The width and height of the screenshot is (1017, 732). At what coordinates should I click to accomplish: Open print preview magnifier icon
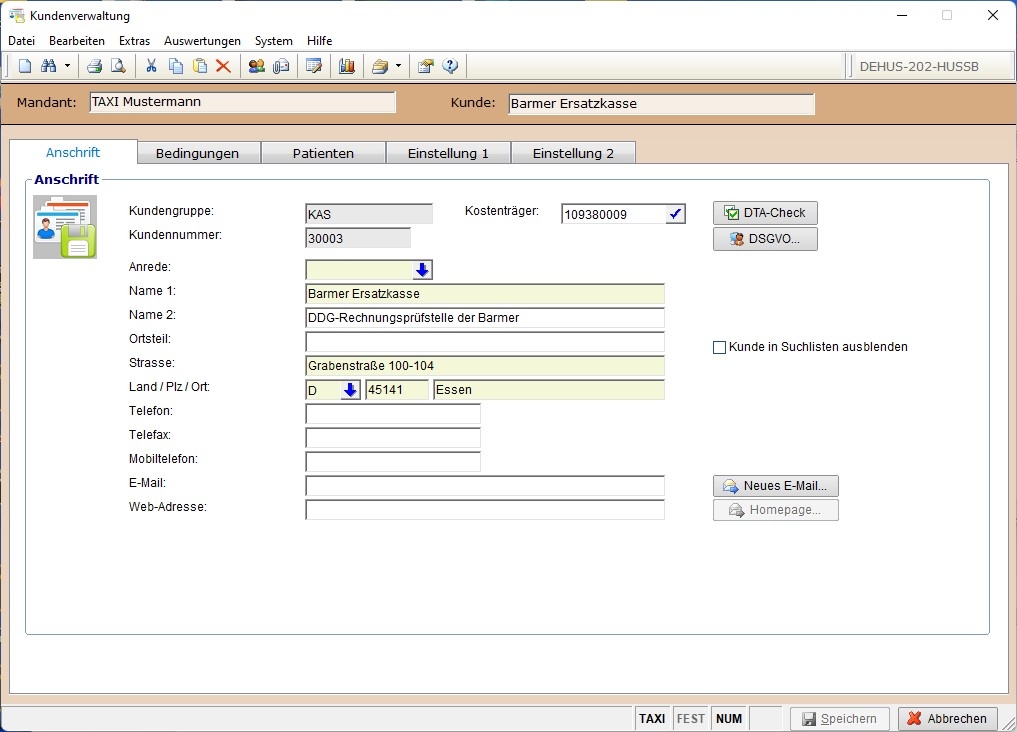point(118,66)
